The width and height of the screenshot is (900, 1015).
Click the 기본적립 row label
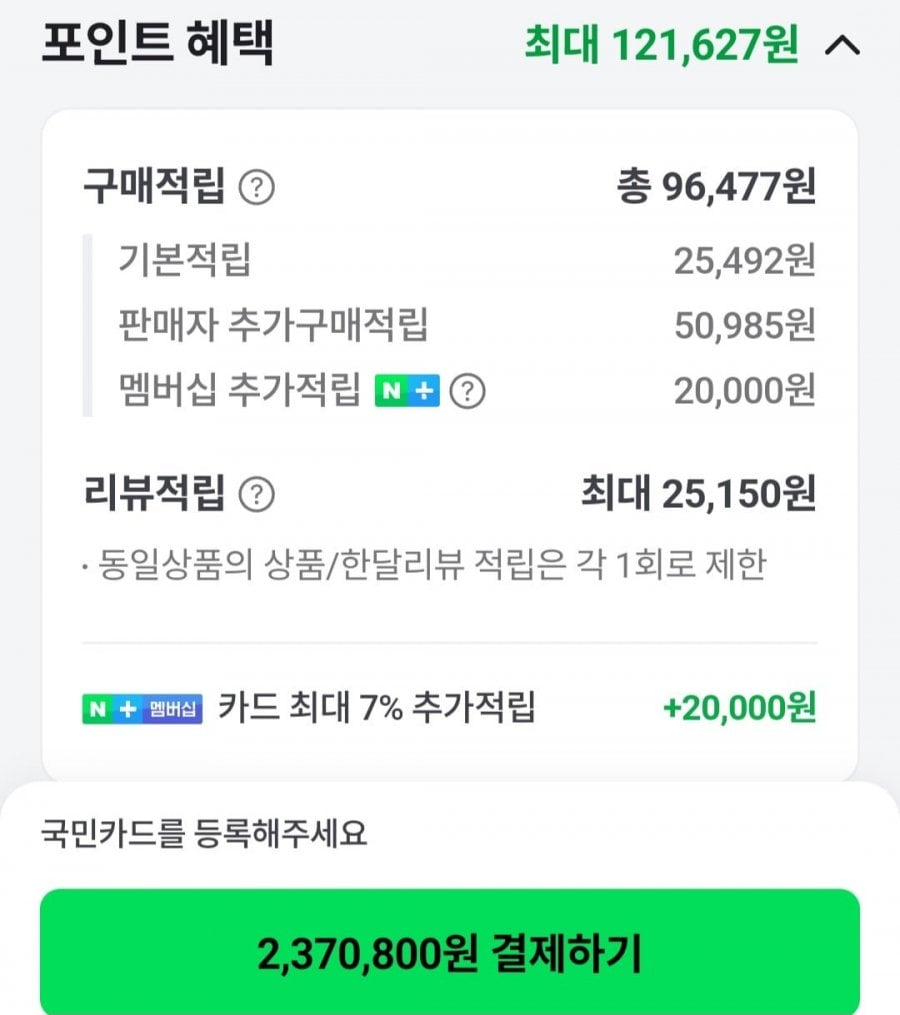click(184, 260)
